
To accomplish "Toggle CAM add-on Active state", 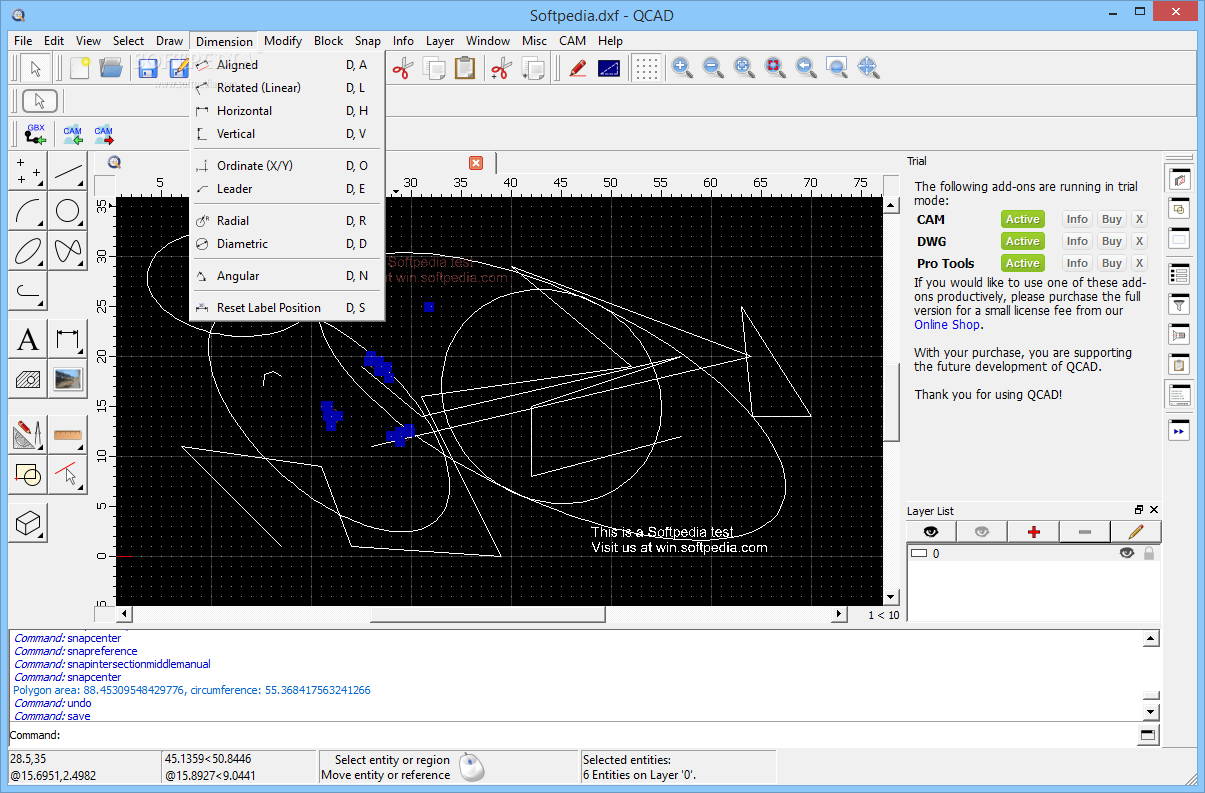I will (1022, 219).
